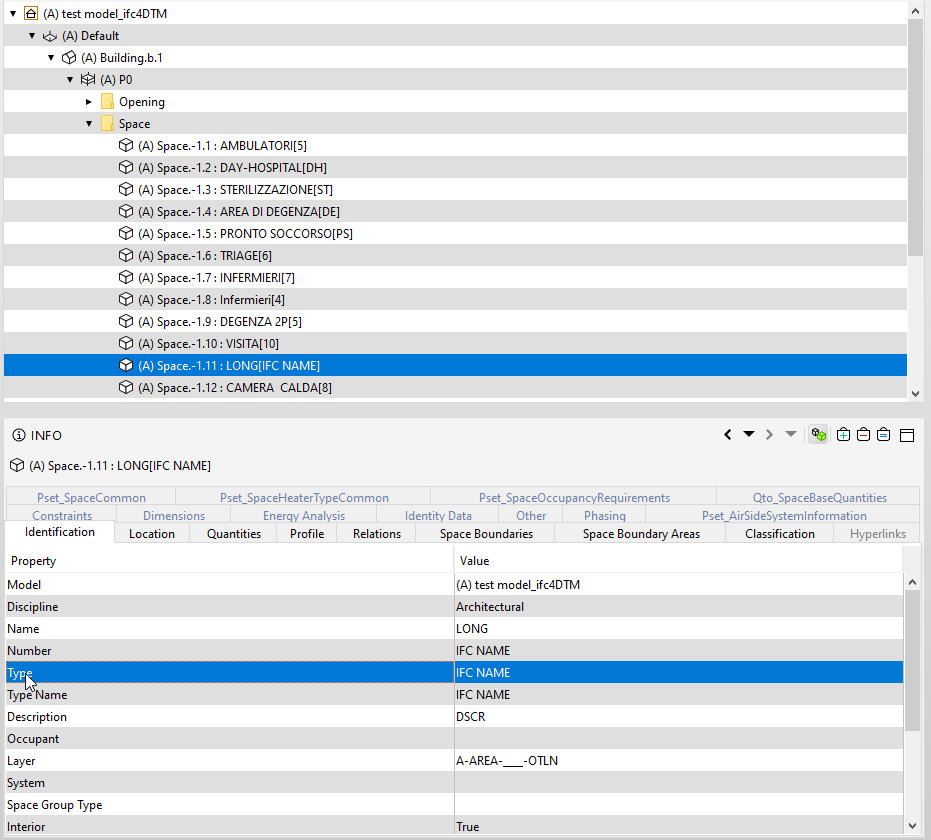Click the model tree scrollbar up arrow

915,11
